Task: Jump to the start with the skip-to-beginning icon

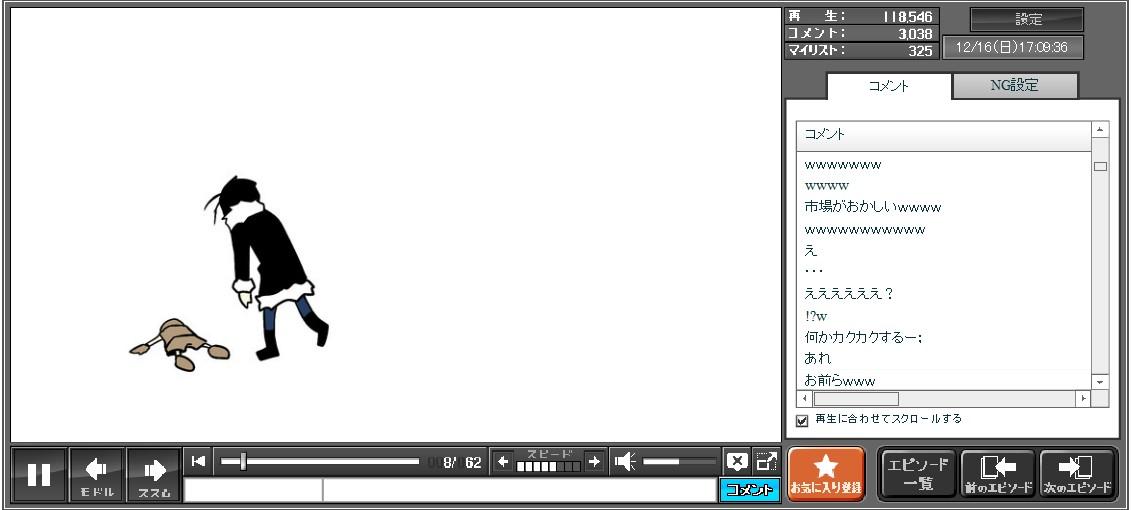Action: [198, 461]
